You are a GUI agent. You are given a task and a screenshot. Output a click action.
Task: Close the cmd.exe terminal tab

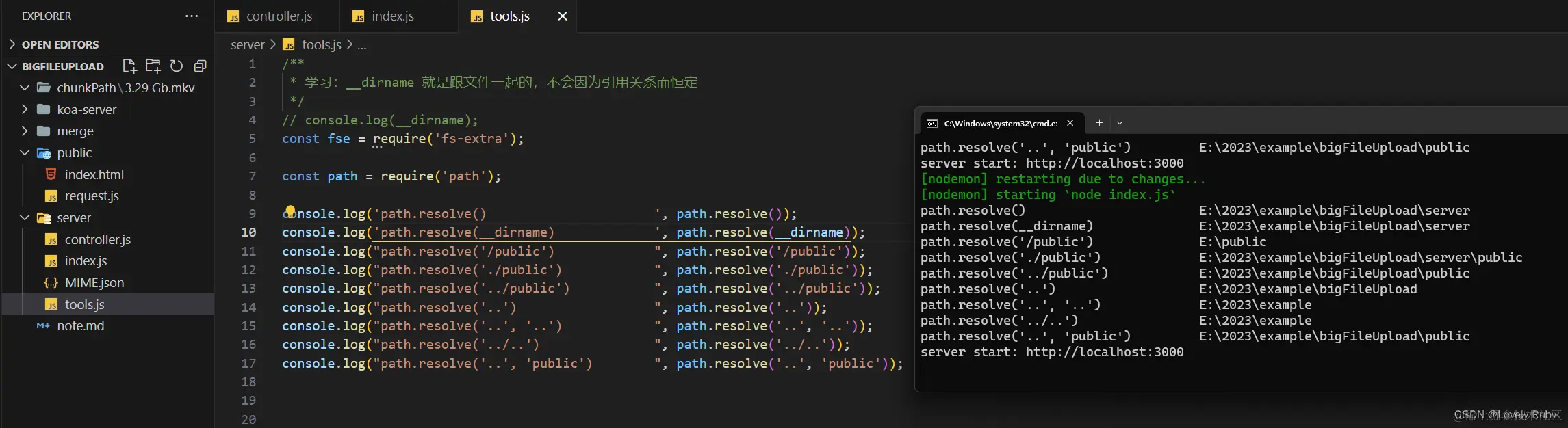pyautogui.click(x=1070, y=123)
